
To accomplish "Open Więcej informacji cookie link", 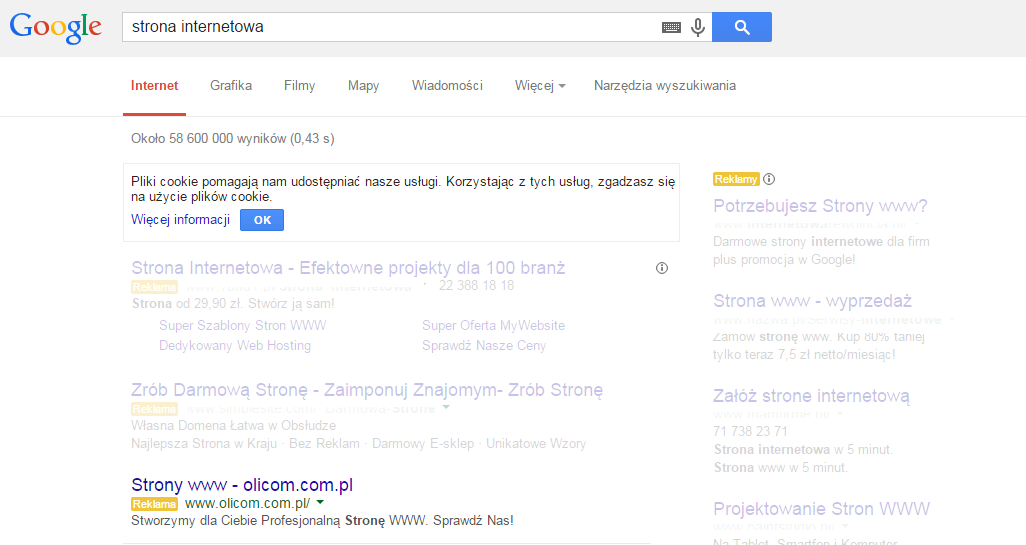I will [180, 220].
